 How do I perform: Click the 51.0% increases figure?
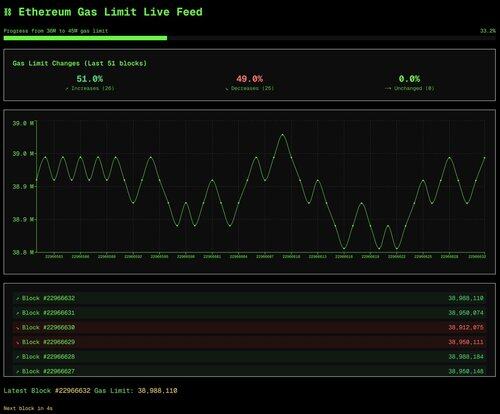pyautogui.click(x=90, y=79)
